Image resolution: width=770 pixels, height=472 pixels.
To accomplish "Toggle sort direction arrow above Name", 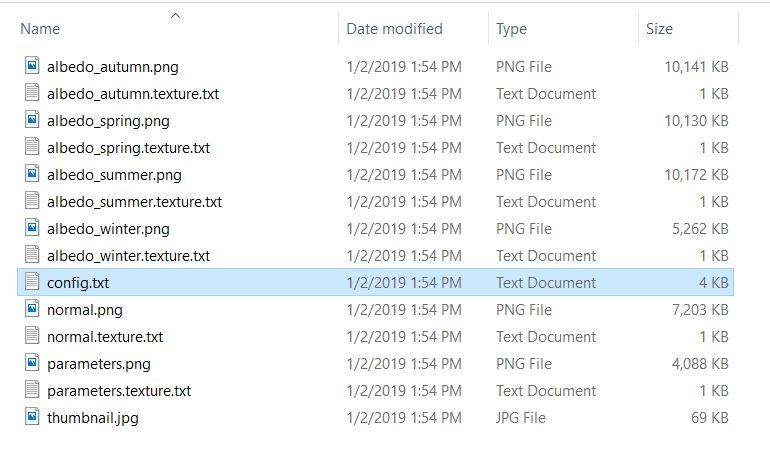I will click(x=176, y=15).
